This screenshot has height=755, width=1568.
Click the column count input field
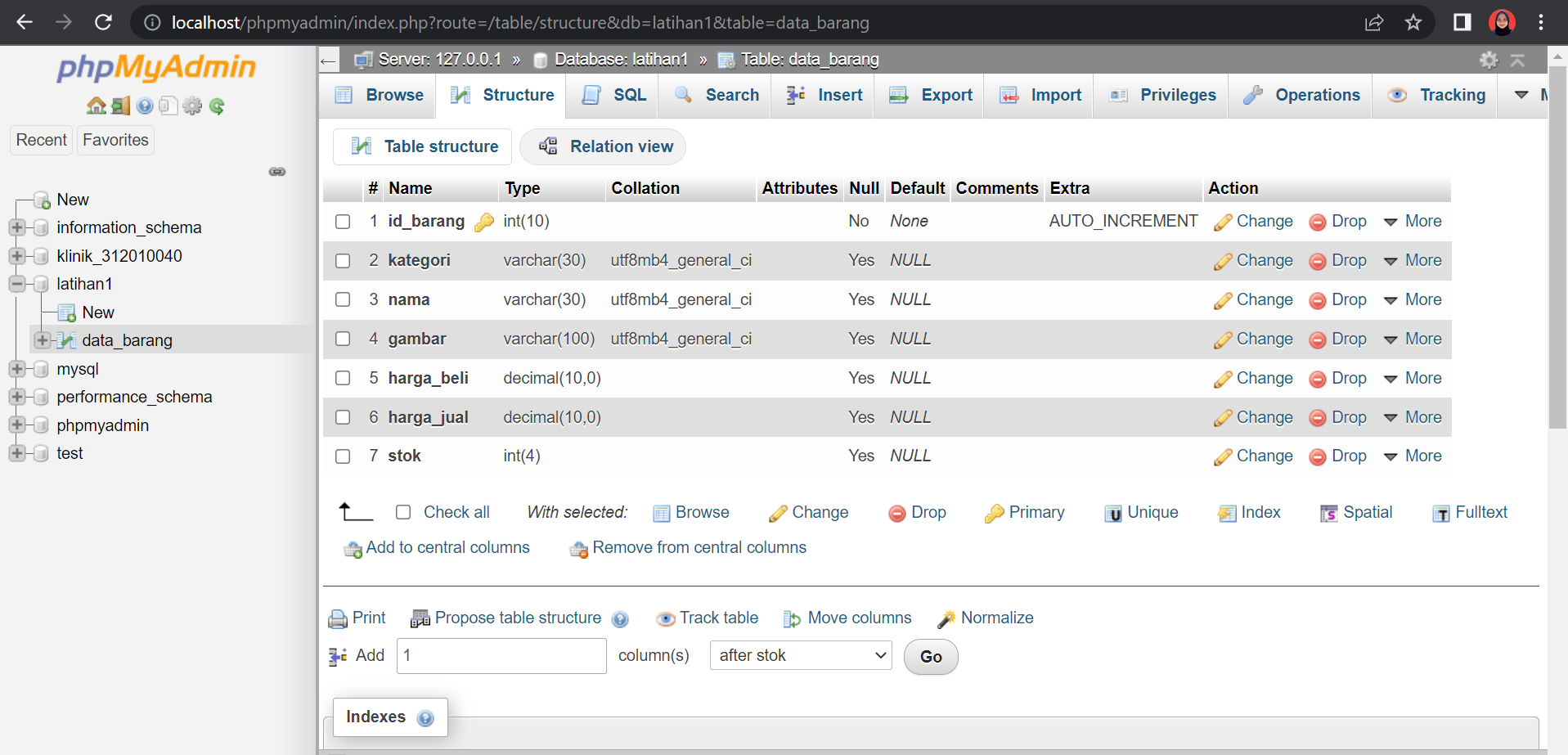click(x=501, y=655)
